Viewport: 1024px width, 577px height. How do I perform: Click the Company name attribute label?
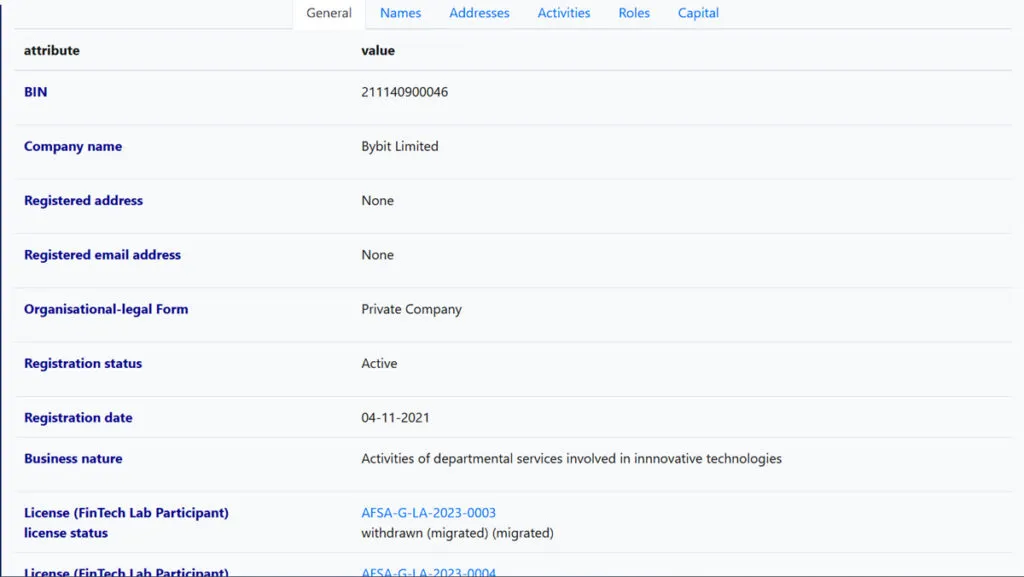pos(72,146)
